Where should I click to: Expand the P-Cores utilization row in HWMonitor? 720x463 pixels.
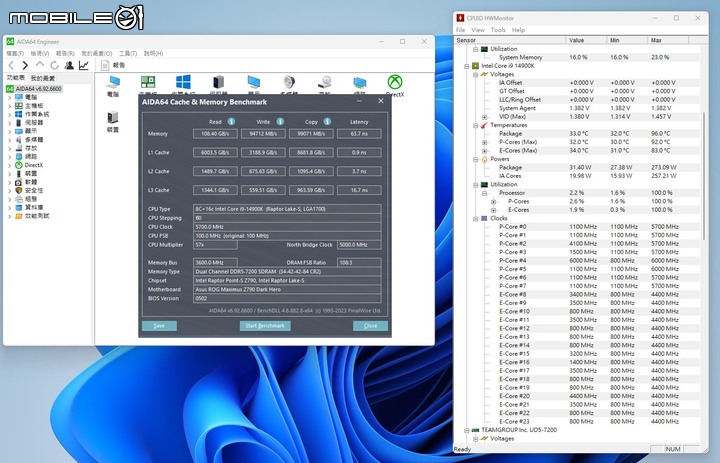(493, 202)
